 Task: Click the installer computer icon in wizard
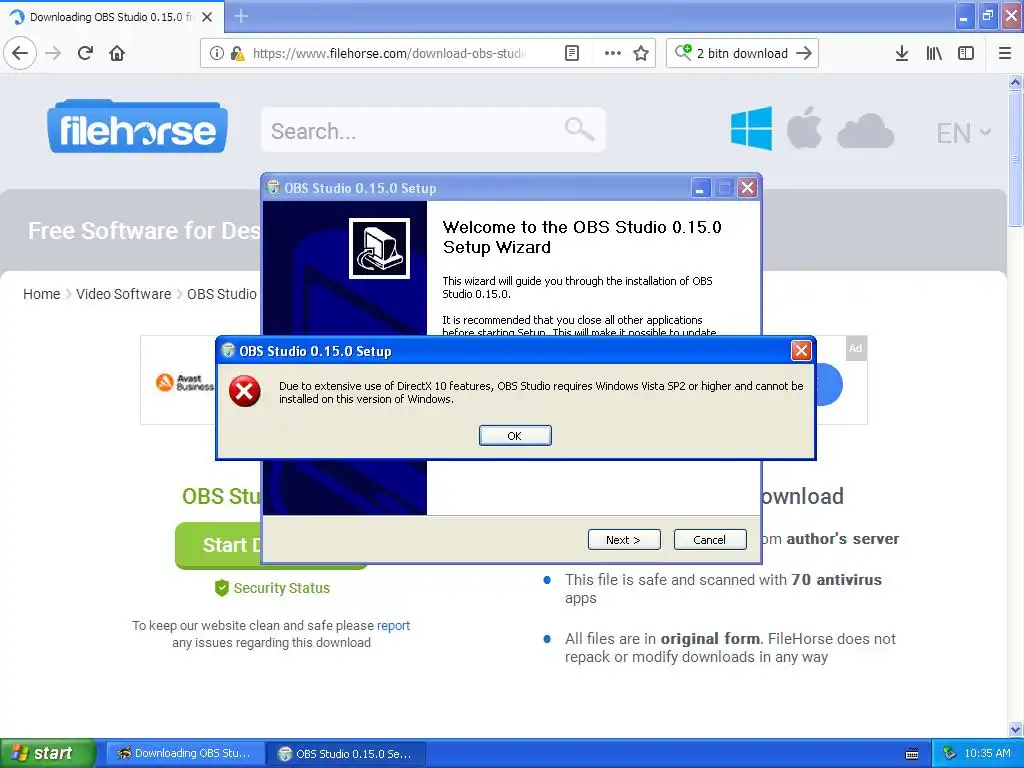click(379, 248)
